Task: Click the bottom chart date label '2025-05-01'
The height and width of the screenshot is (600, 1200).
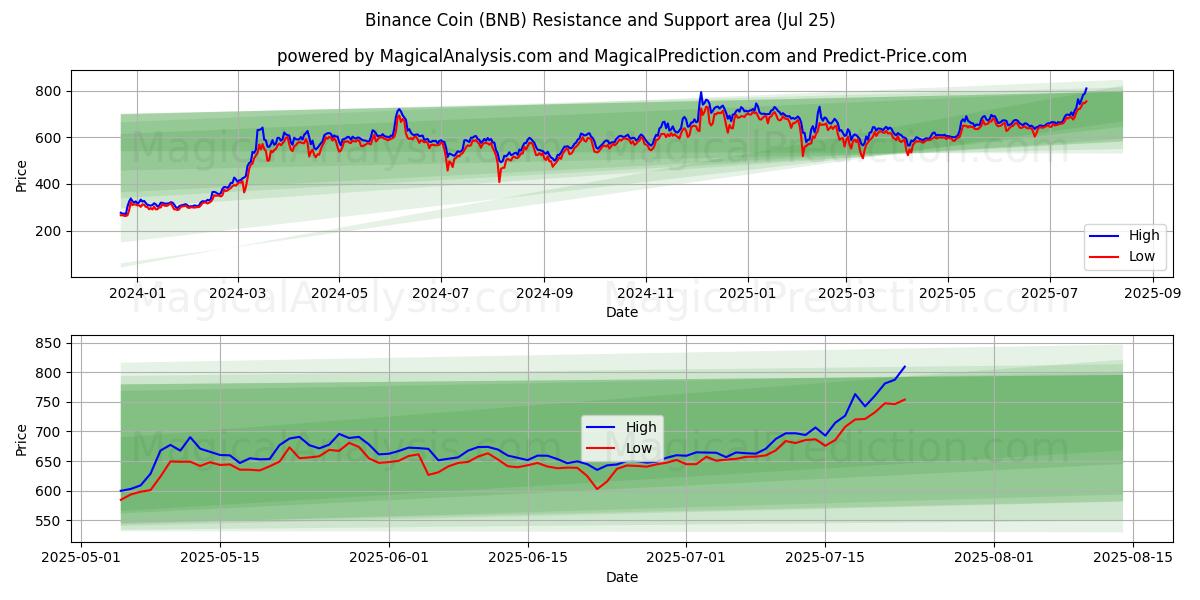Action: coord(81,559)
